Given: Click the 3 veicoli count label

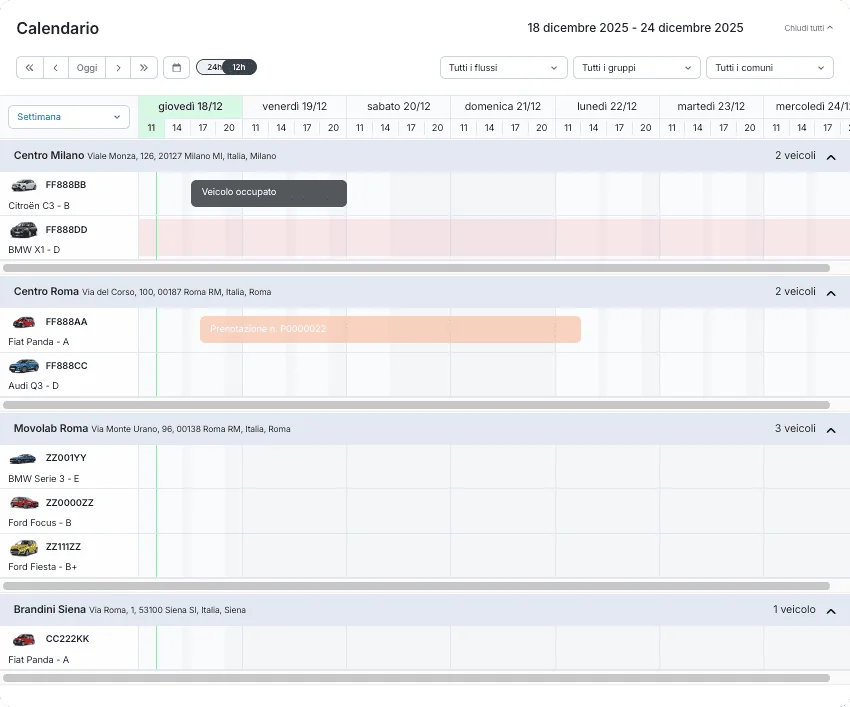Looking at the screenshot, I should [795, 428].
